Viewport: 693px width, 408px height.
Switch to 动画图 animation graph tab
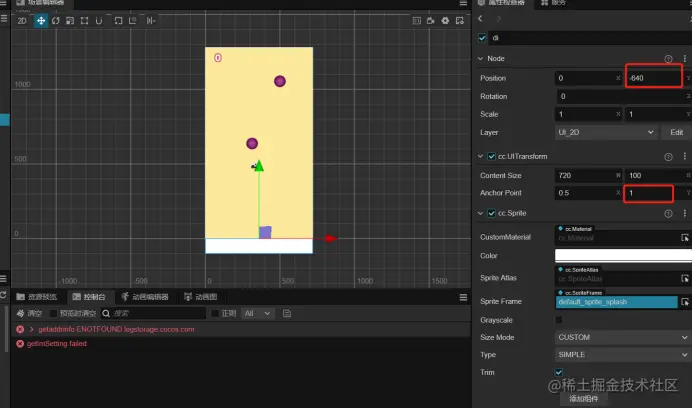click(201, 297)
